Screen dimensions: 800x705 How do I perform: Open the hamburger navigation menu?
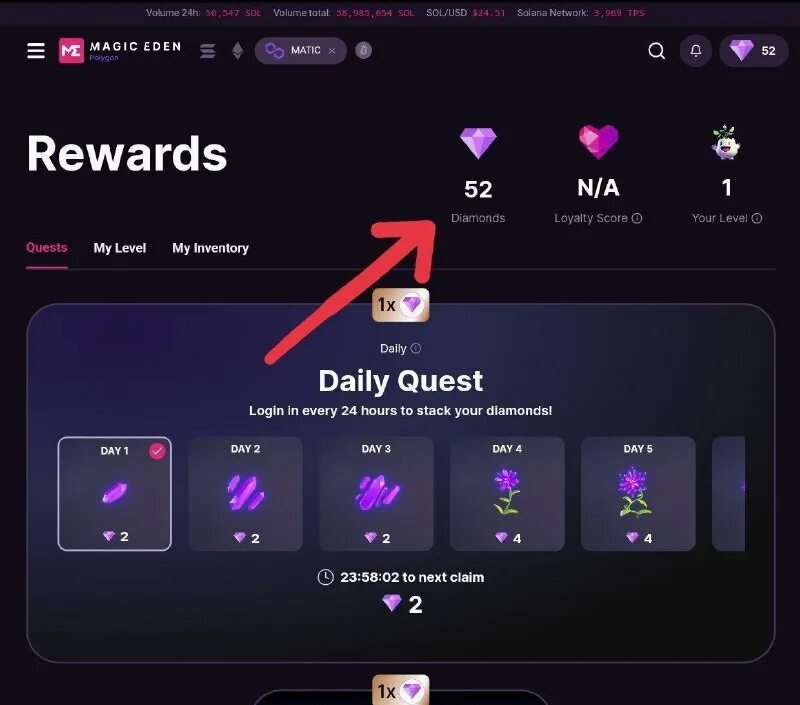tap(36, 51)
